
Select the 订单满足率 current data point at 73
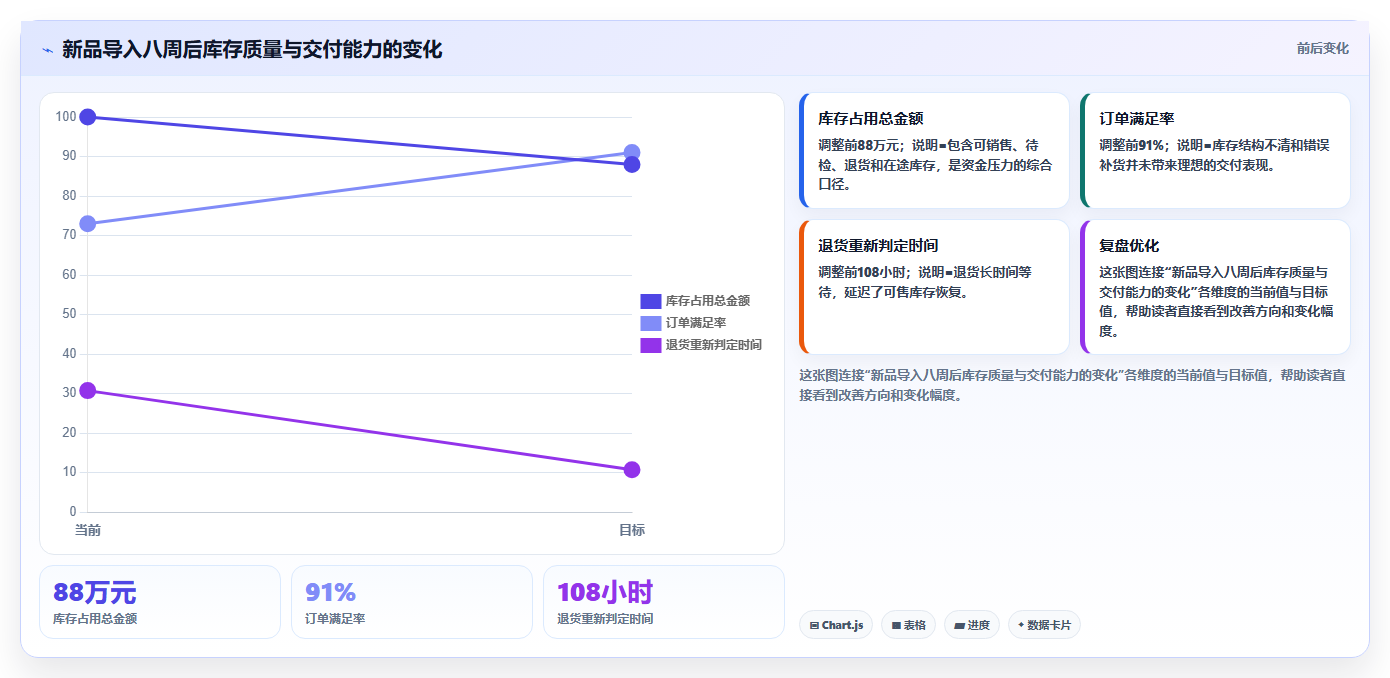[x=88, y=224]
